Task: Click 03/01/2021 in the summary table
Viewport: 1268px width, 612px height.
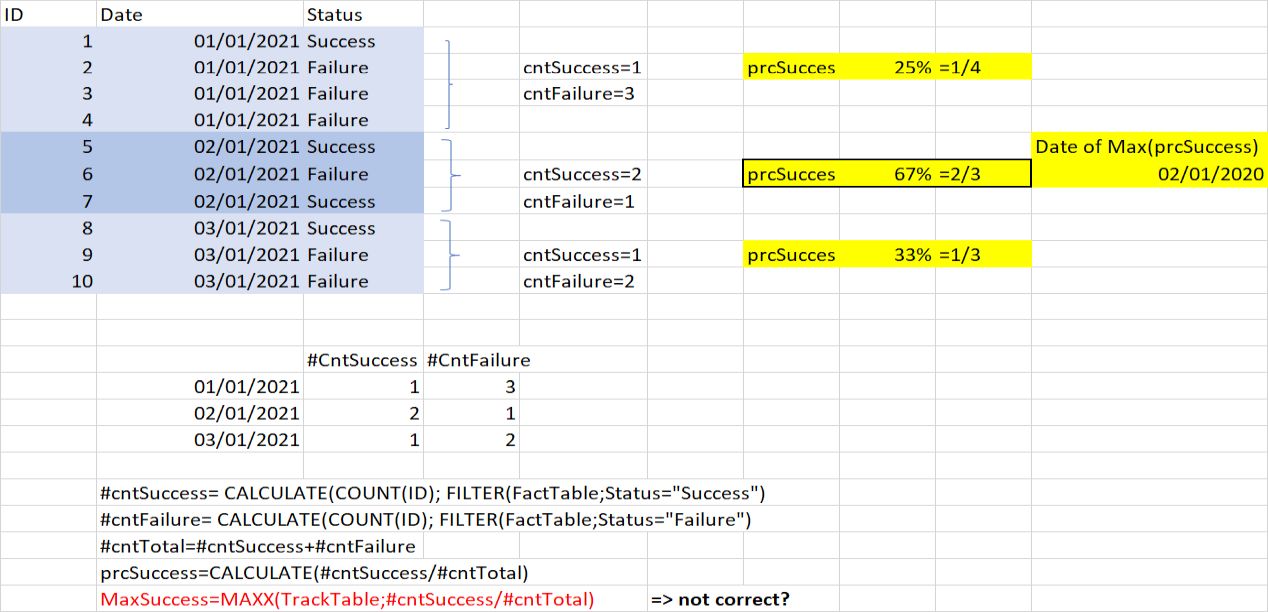Action: tap(200, 439)
